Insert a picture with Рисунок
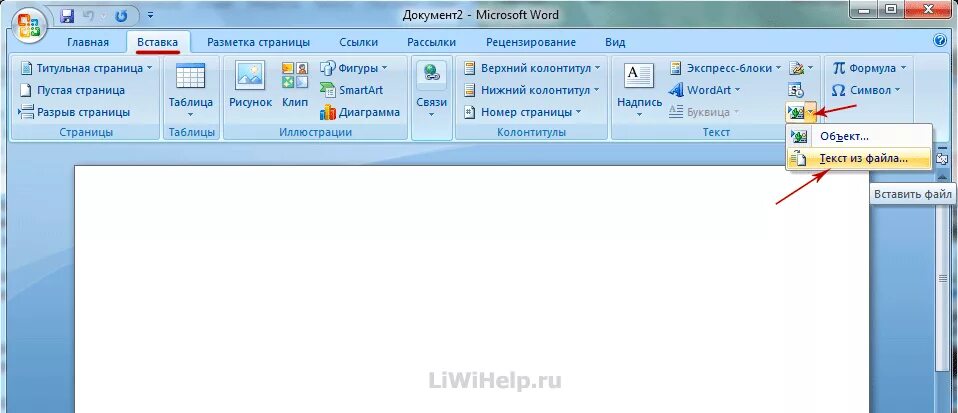This screenshot has width=958, height=413. pyautogui.click(x=250, y=86)
